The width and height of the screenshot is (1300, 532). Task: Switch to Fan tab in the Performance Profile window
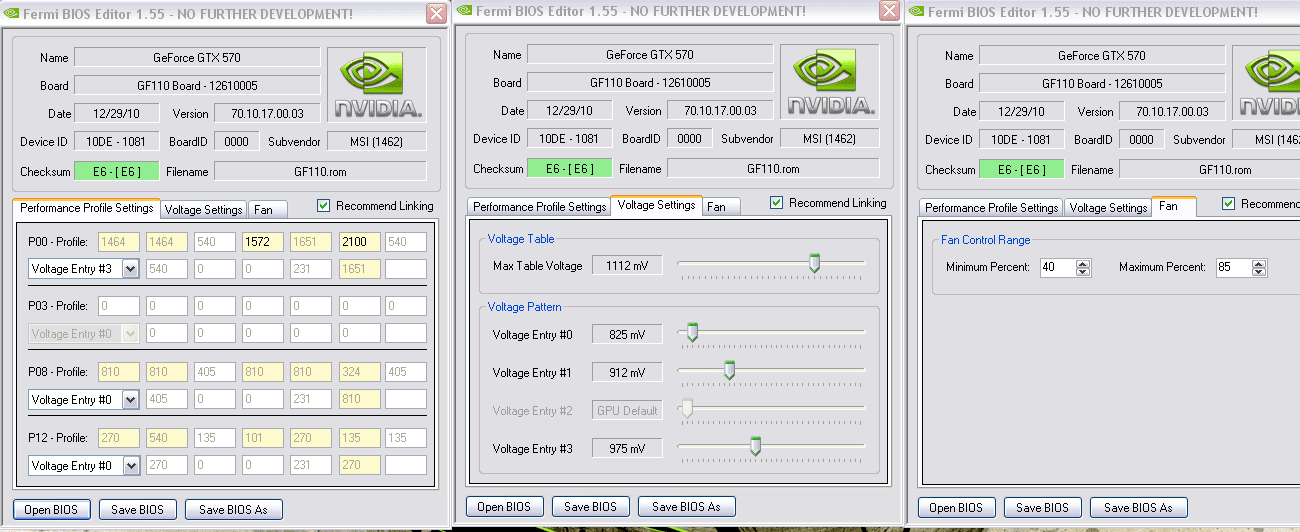tap(267, 210)
